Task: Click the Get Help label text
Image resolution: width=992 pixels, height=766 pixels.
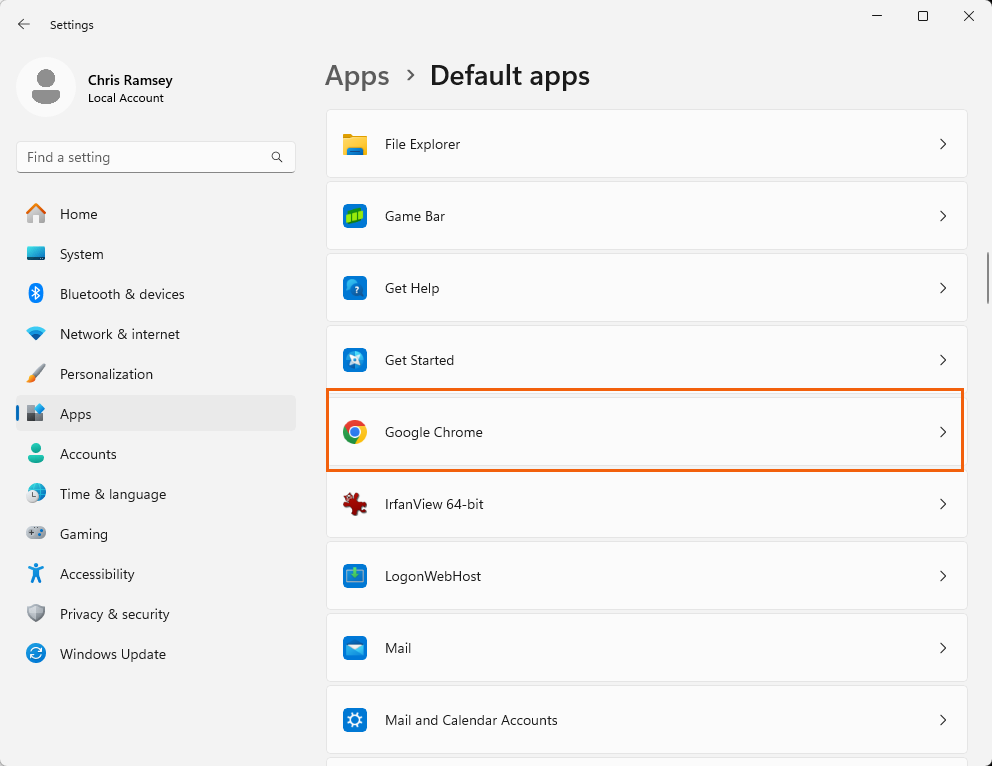Action: tap(411, 288)
